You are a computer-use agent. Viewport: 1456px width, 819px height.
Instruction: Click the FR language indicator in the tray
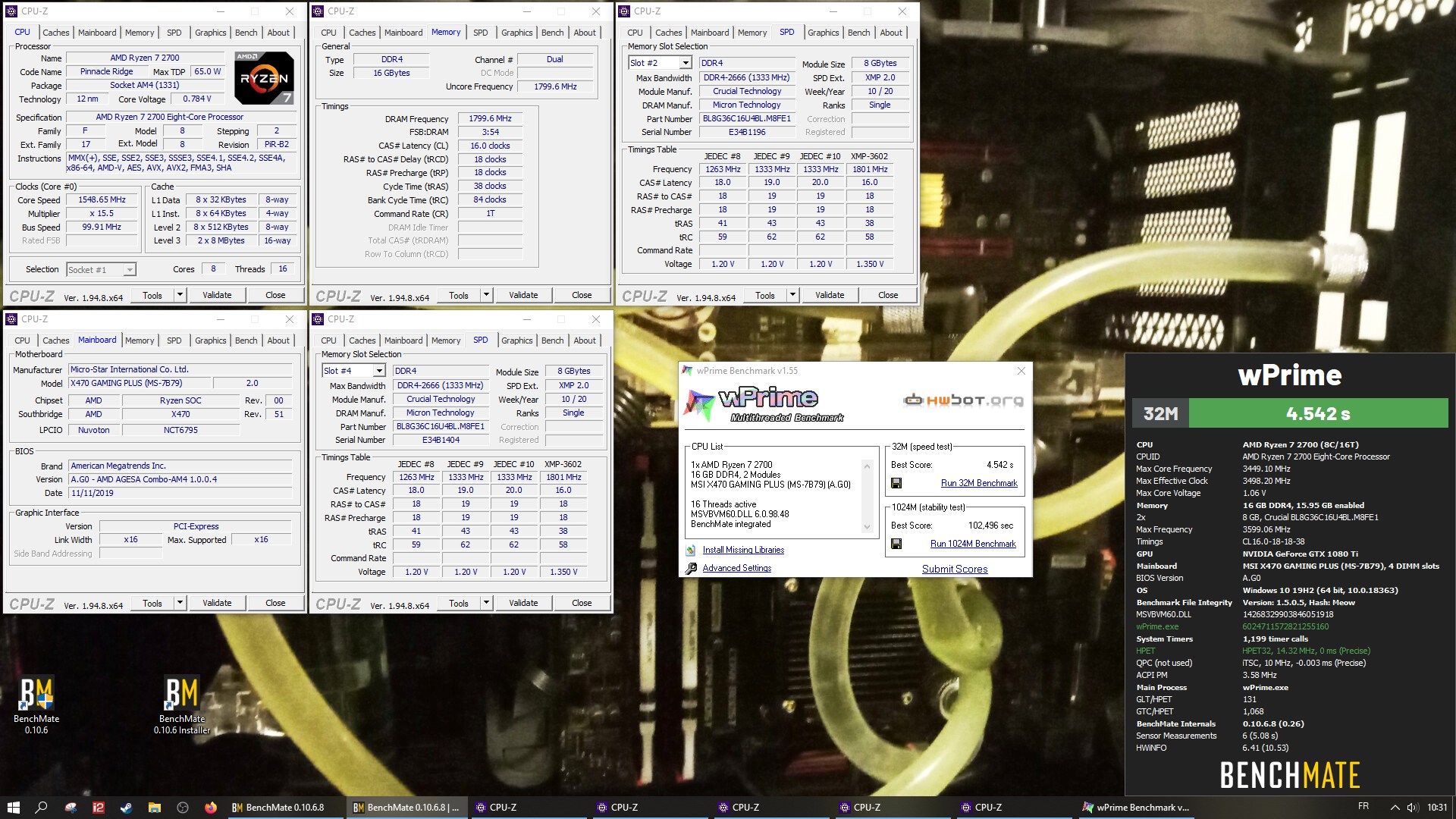(1363, 806)
